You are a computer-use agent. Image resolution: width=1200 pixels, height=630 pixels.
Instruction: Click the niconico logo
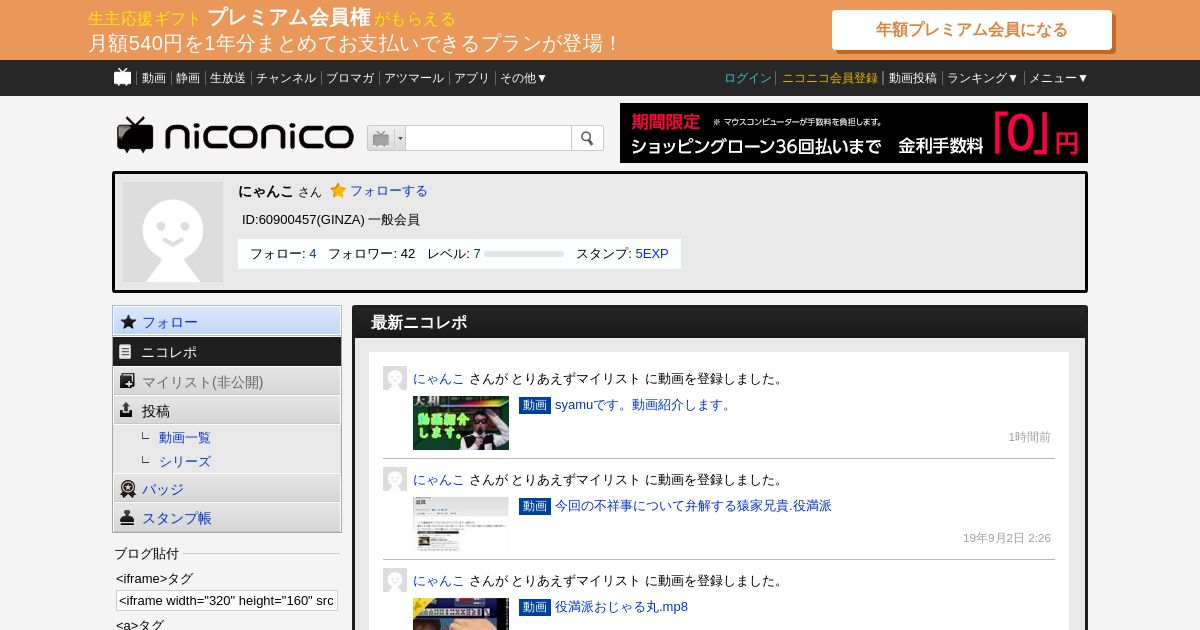pos(235,135)
